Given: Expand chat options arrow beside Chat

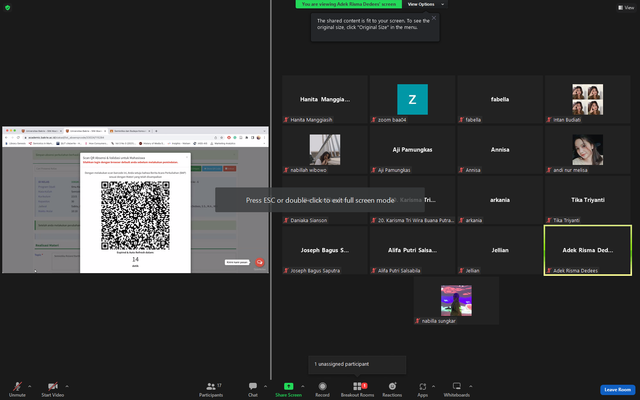Looking at the screenshot, I should tap(265, 386).
